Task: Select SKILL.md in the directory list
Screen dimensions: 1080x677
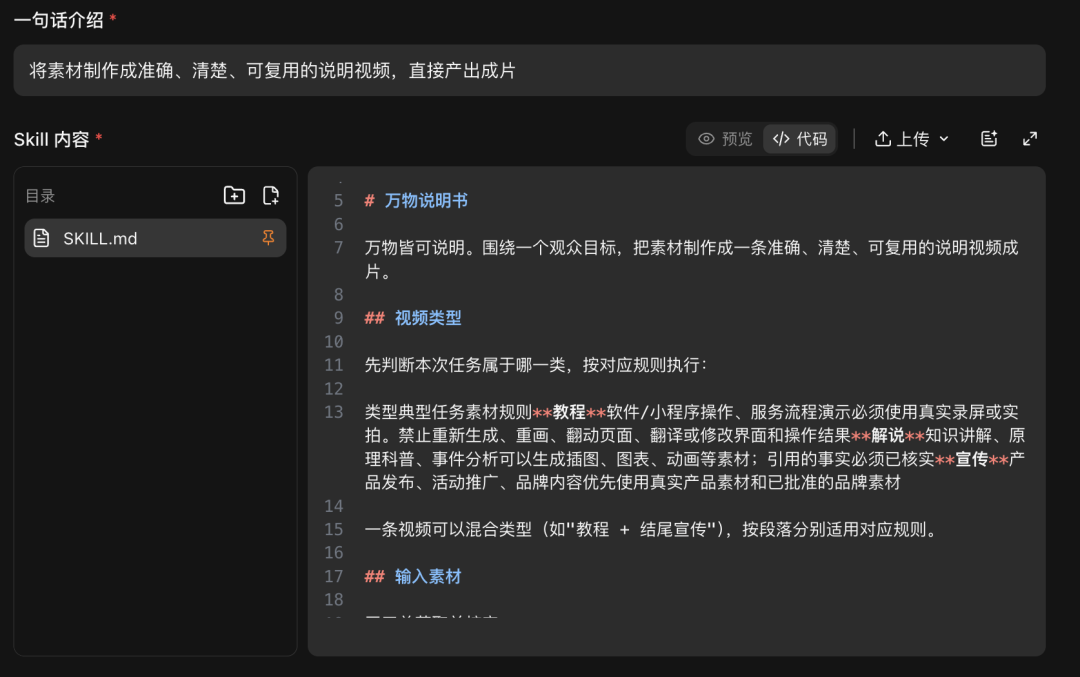Action: point(155,238)
